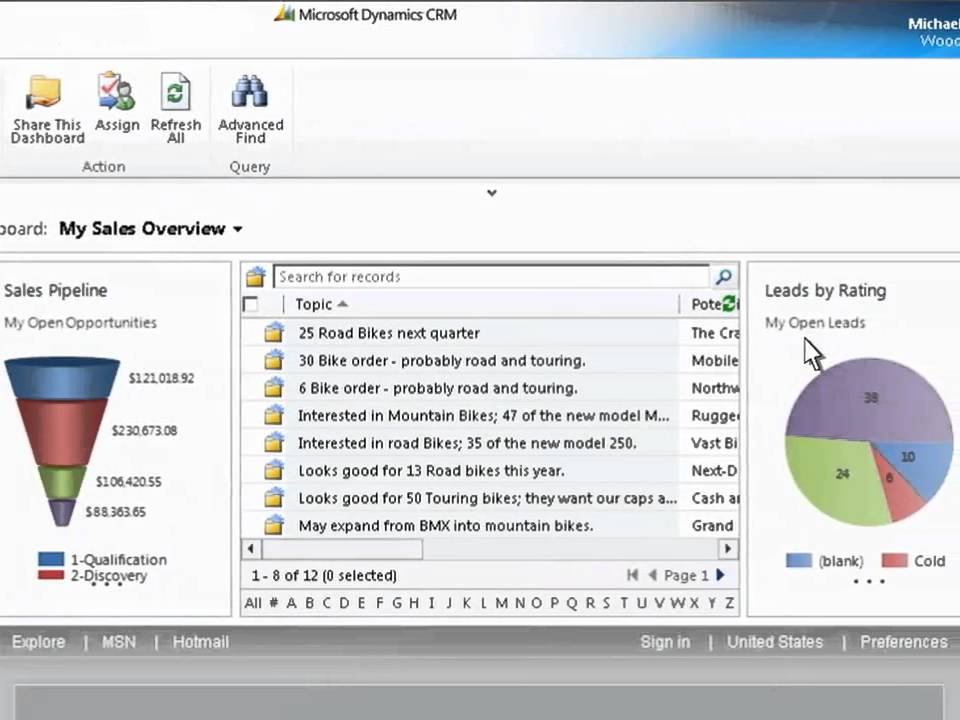Go to first page arrow icon
Viewport: 960px width, 720px height.
click(632, 575)
